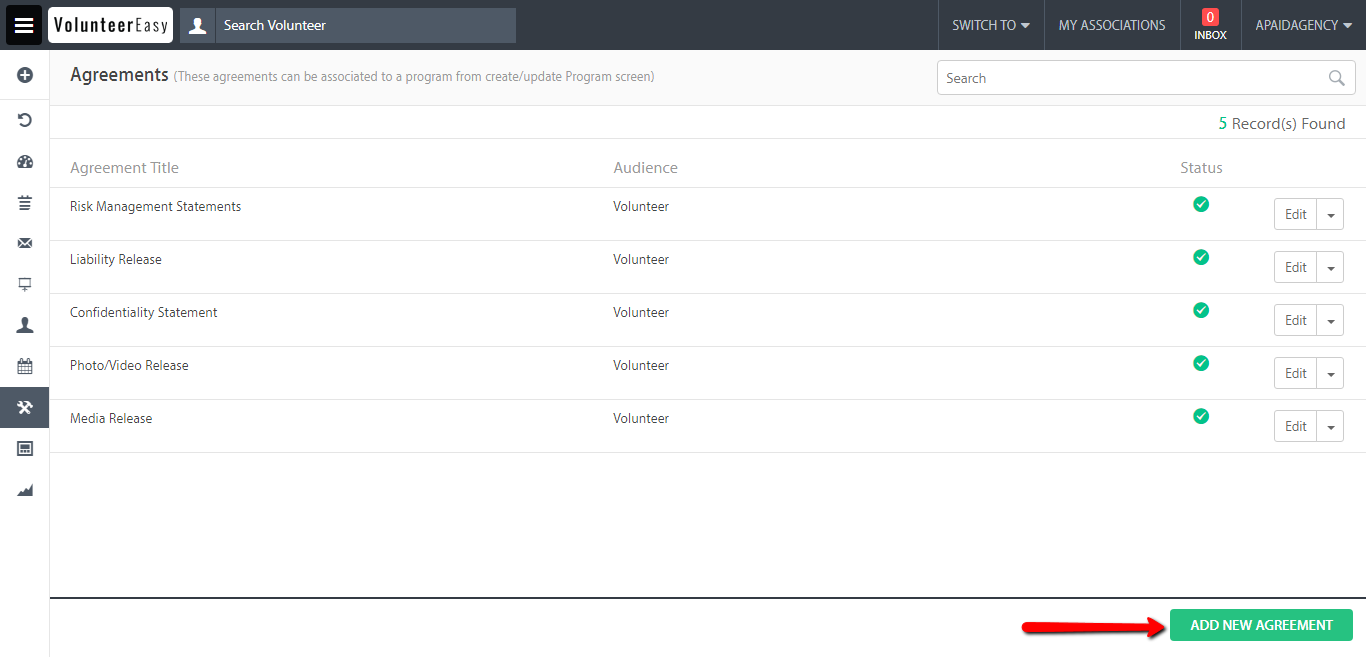
Task: Click the circular-arrow history icon in sidebar
Action: click(25, 120)
